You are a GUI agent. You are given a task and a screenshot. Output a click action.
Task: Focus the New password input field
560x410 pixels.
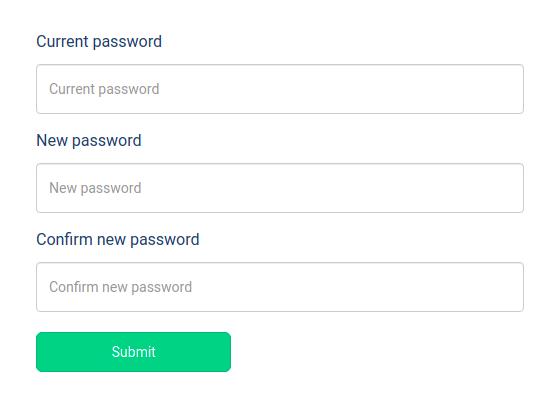[280, 188]
